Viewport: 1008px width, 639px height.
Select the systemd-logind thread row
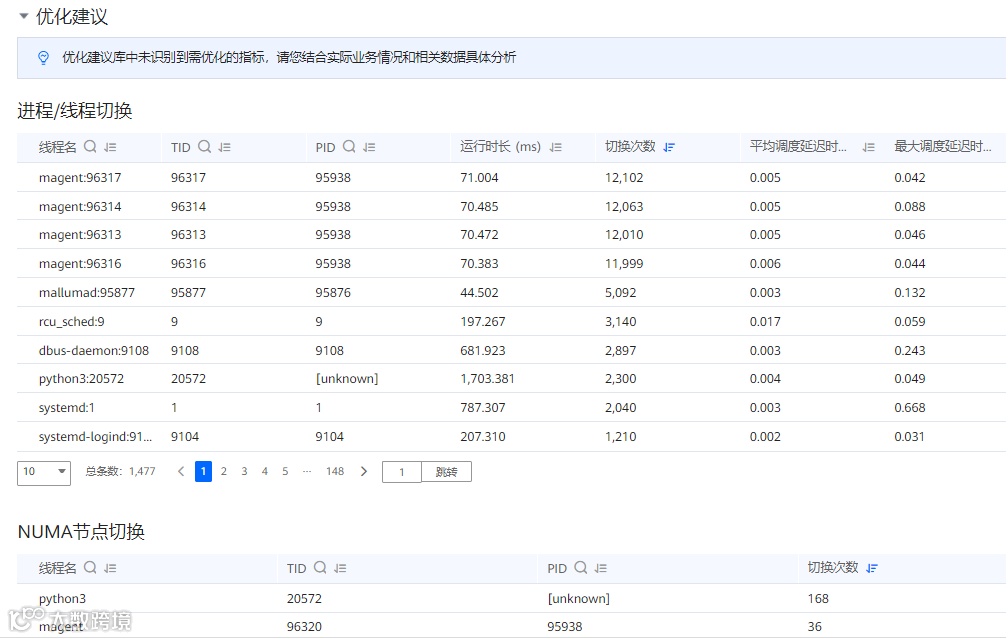coord(511,436)
